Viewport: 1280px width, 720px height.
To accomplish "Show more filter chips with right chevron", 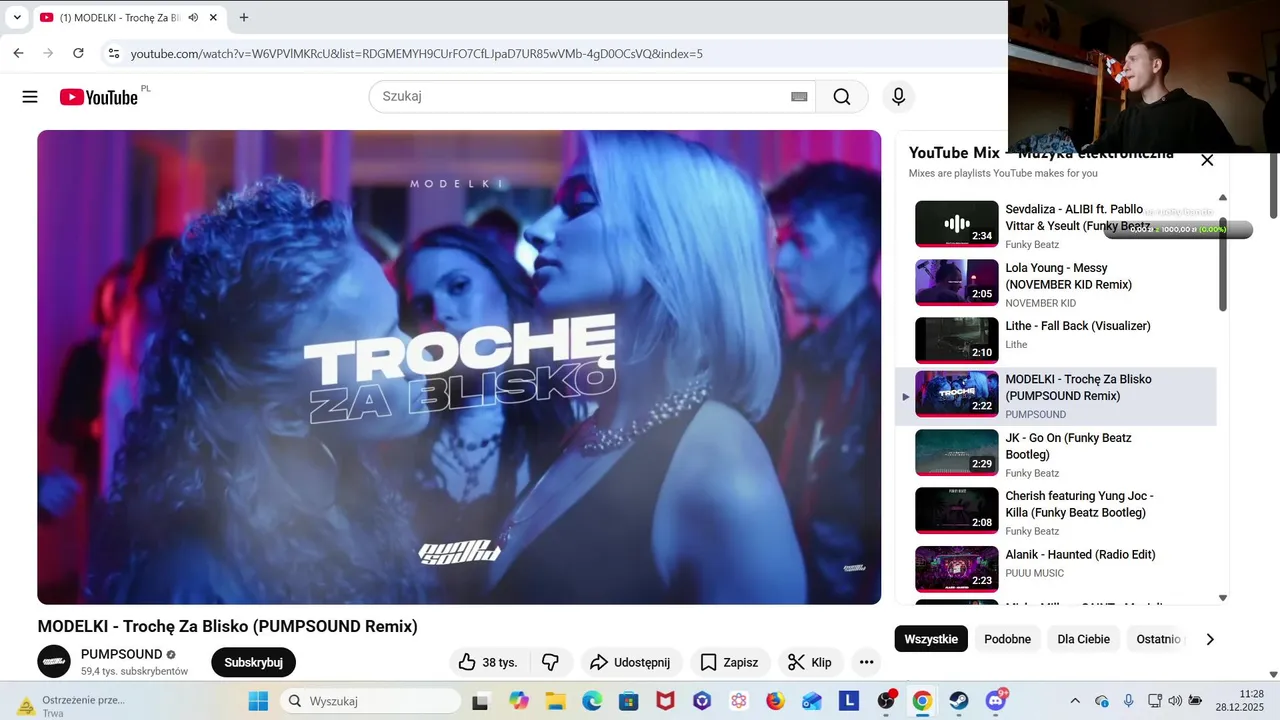I will tap(1210, 639).
